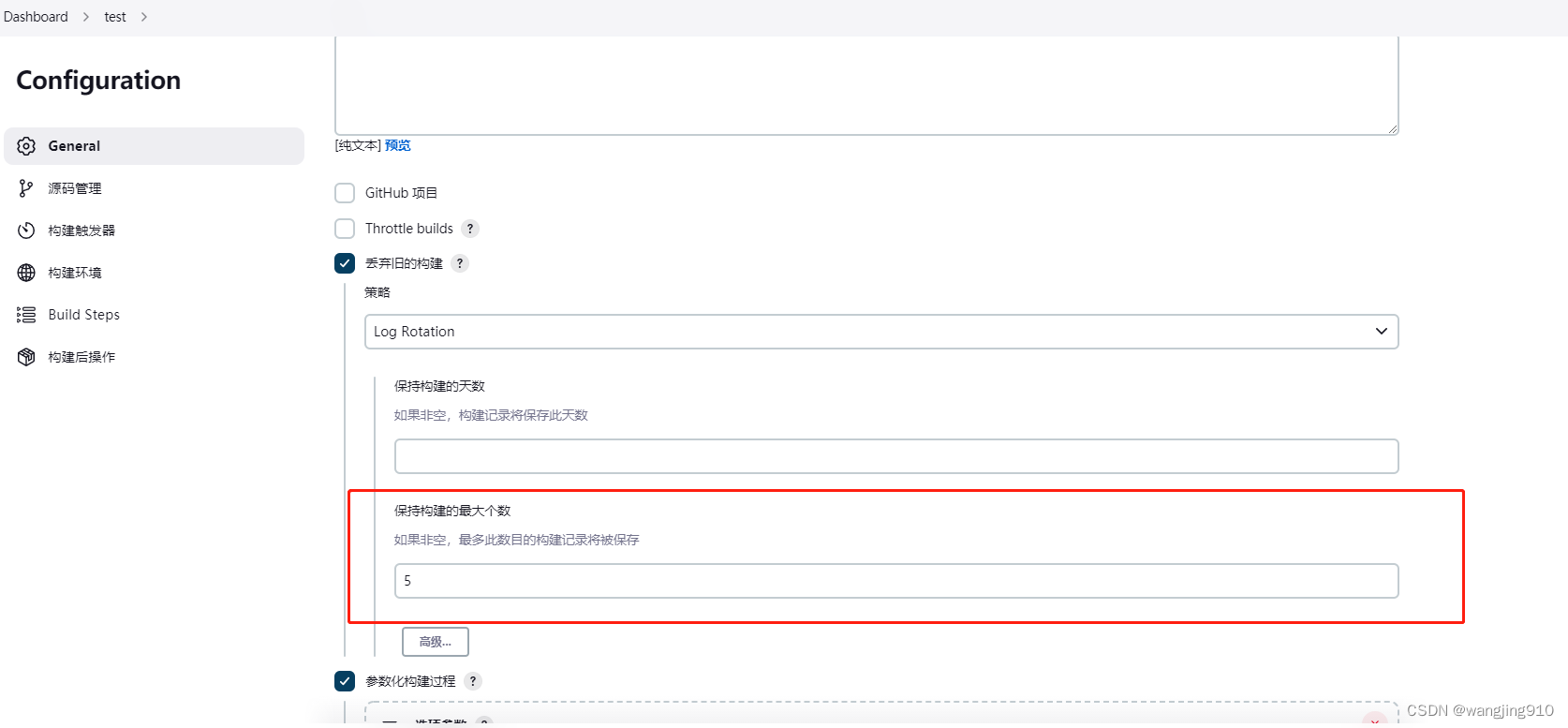Click hint text 如果非空，构建记录将保存此天数
The width and height of the screenshot is (1568, 728).
pyautogui.click(x=491, y=415)
